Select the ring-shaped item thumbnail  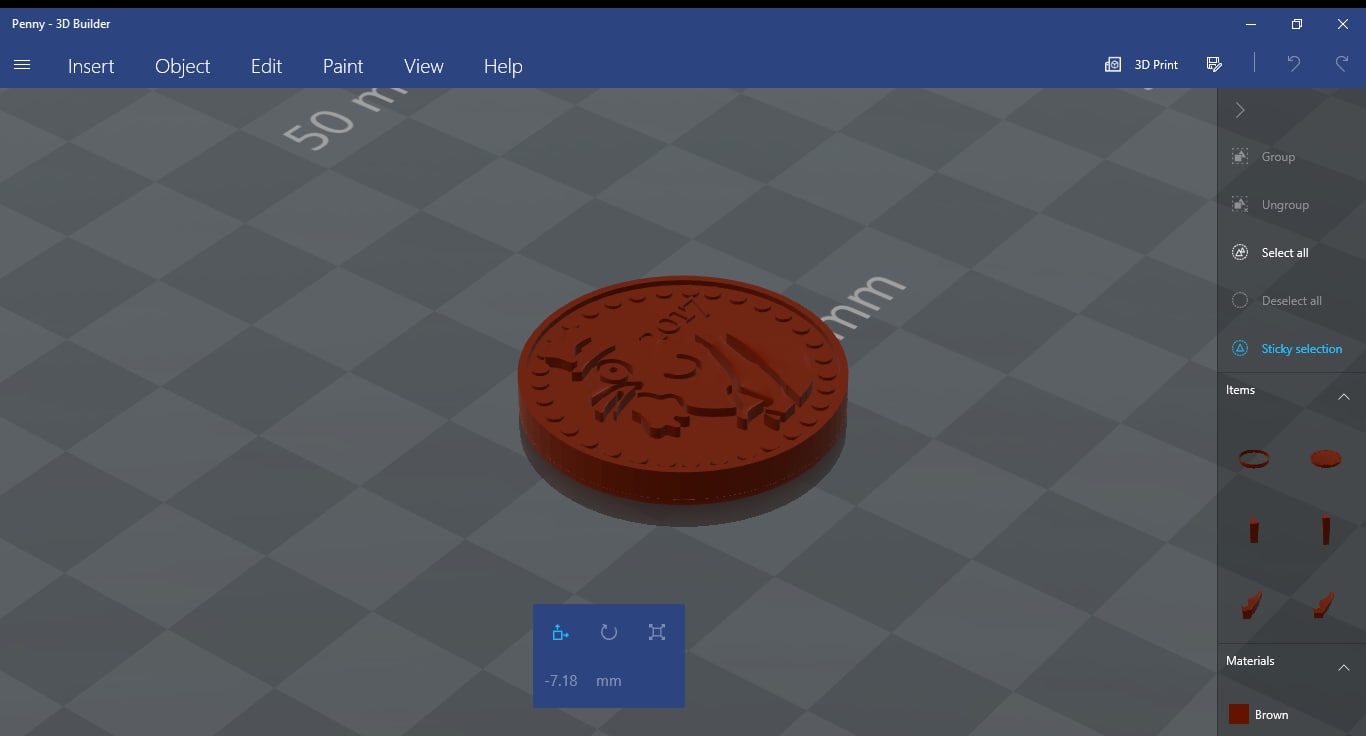point(1254,459)
